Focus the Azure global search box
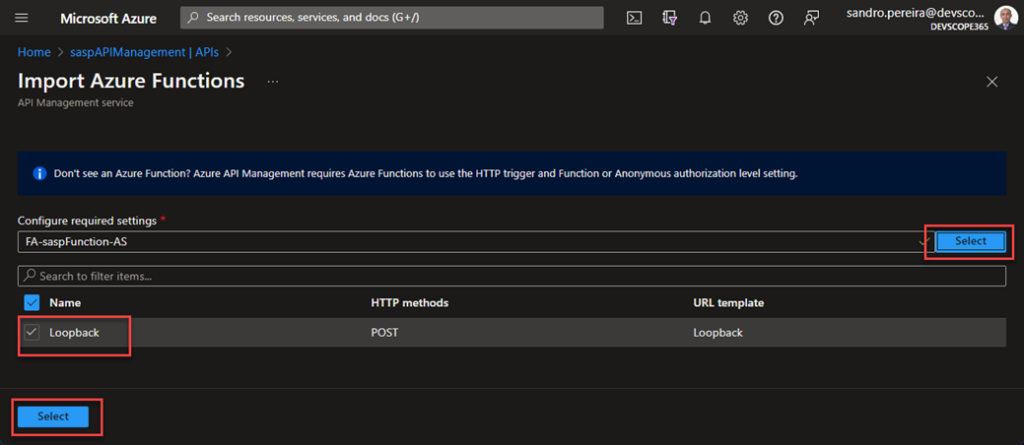 392,18
